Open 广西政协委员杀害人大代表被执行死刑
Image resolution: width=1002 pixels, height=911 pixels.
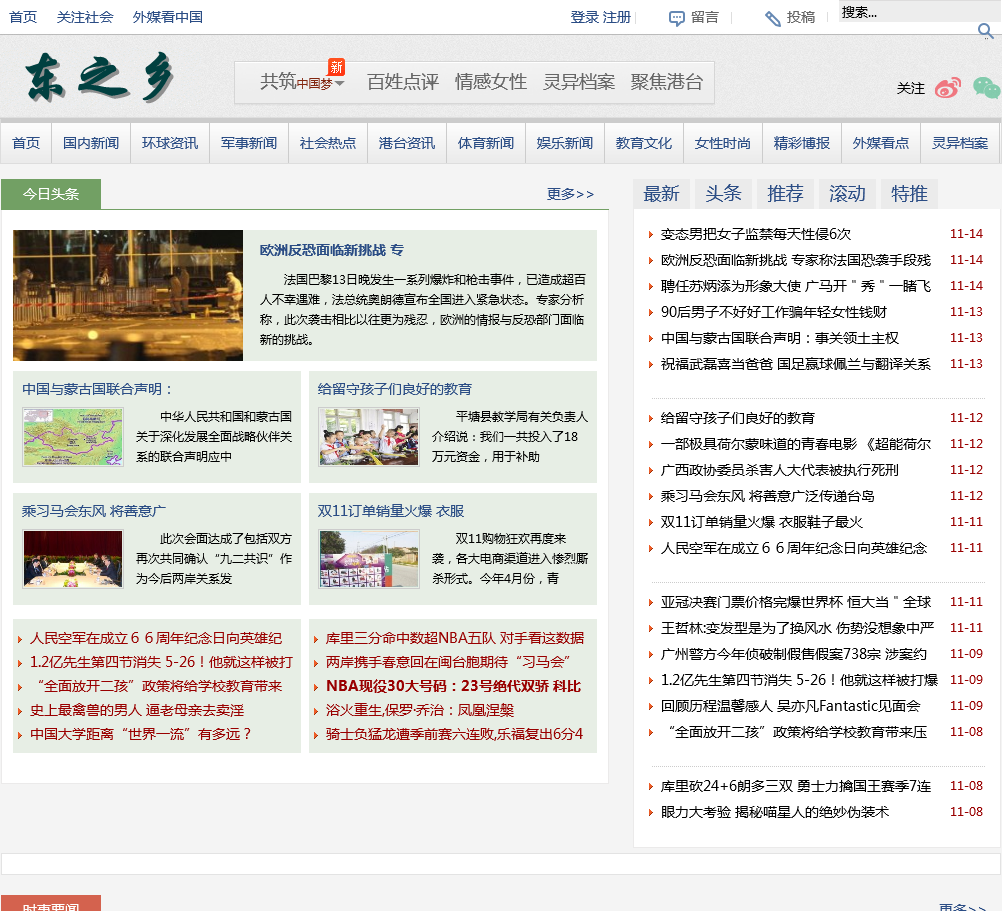pos(780,471)
